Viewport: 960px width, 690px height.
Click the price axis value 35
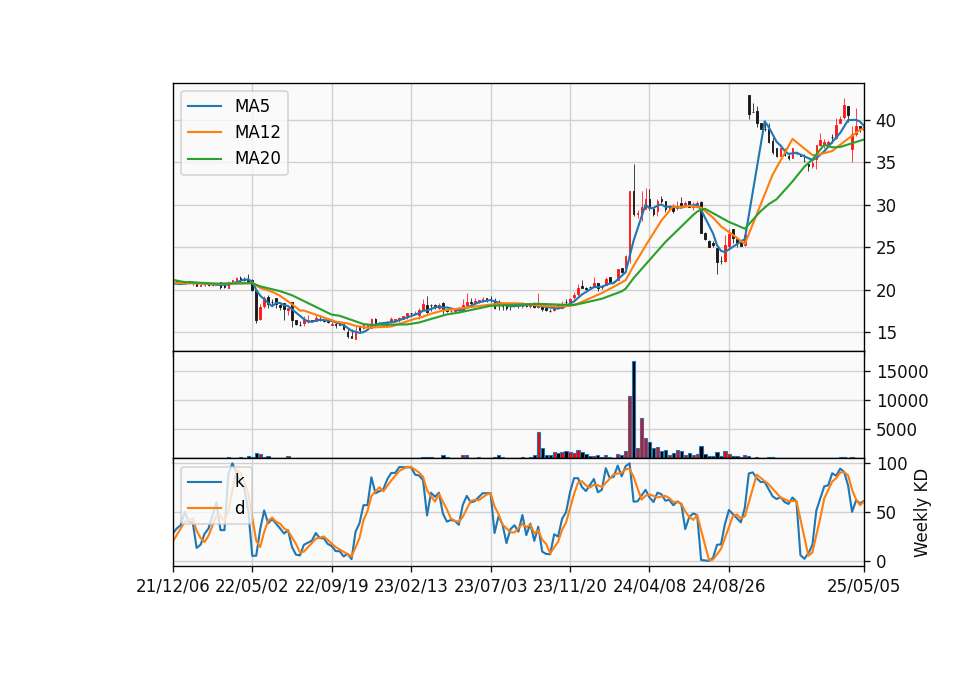point(885,163)
